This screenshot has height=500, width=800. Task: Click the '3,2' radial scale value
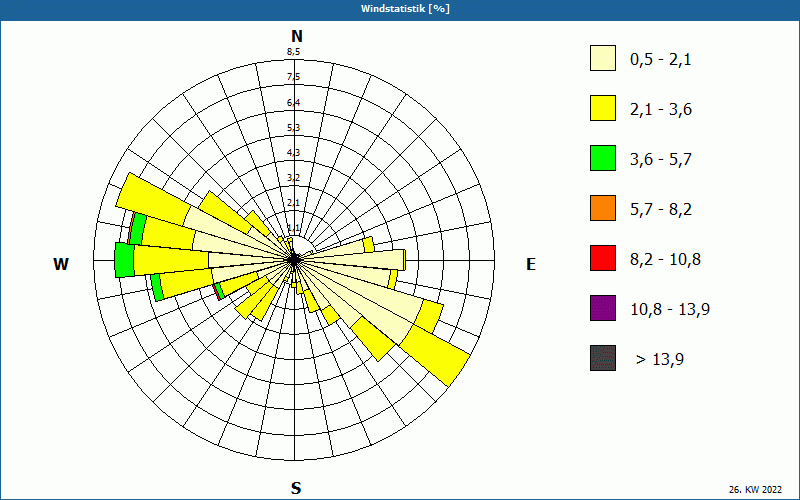[x=293, y=178]
